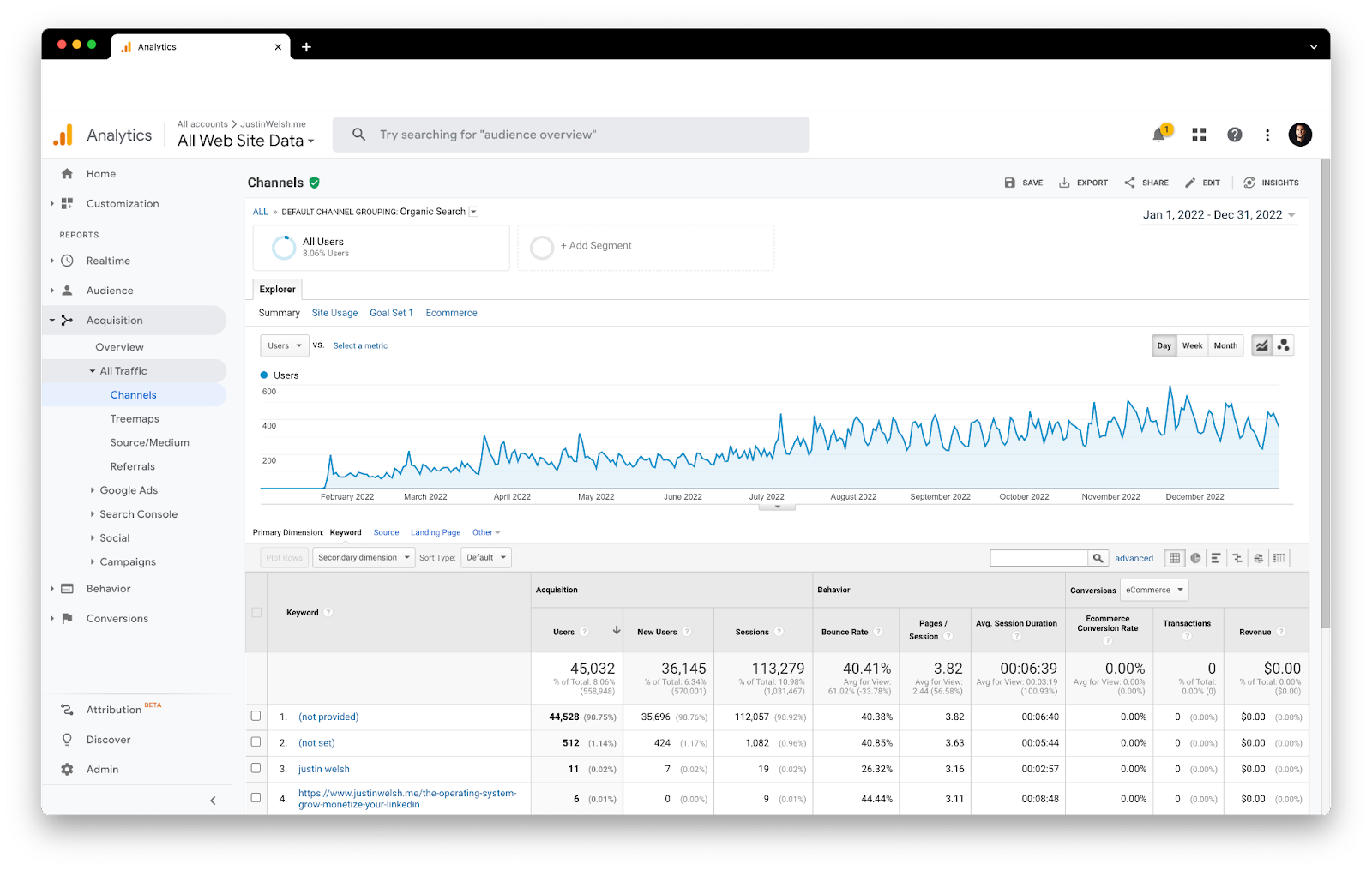This screenshot has width=1372, height=870.
Task: Open the Ecommerce tab
Action: 451,313
